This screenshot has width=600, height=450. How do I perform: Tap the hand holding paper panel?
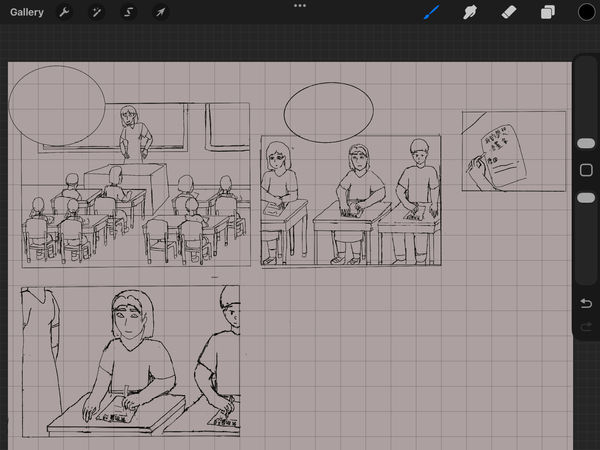click(x=514, y=151)
